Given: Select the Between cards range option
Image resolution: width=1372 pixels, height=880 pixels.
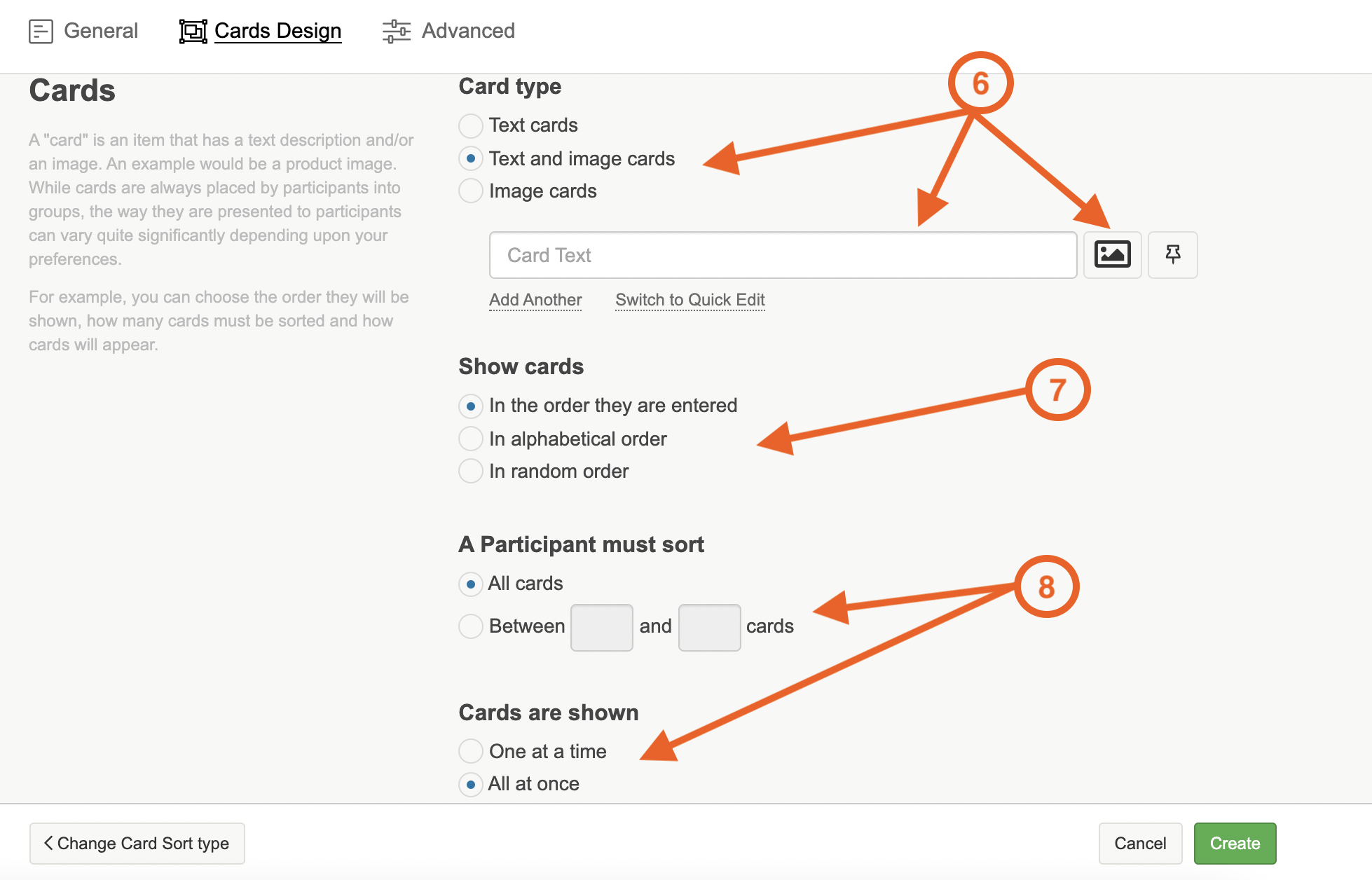Looking at the screenshot, I should pos(471,626).
